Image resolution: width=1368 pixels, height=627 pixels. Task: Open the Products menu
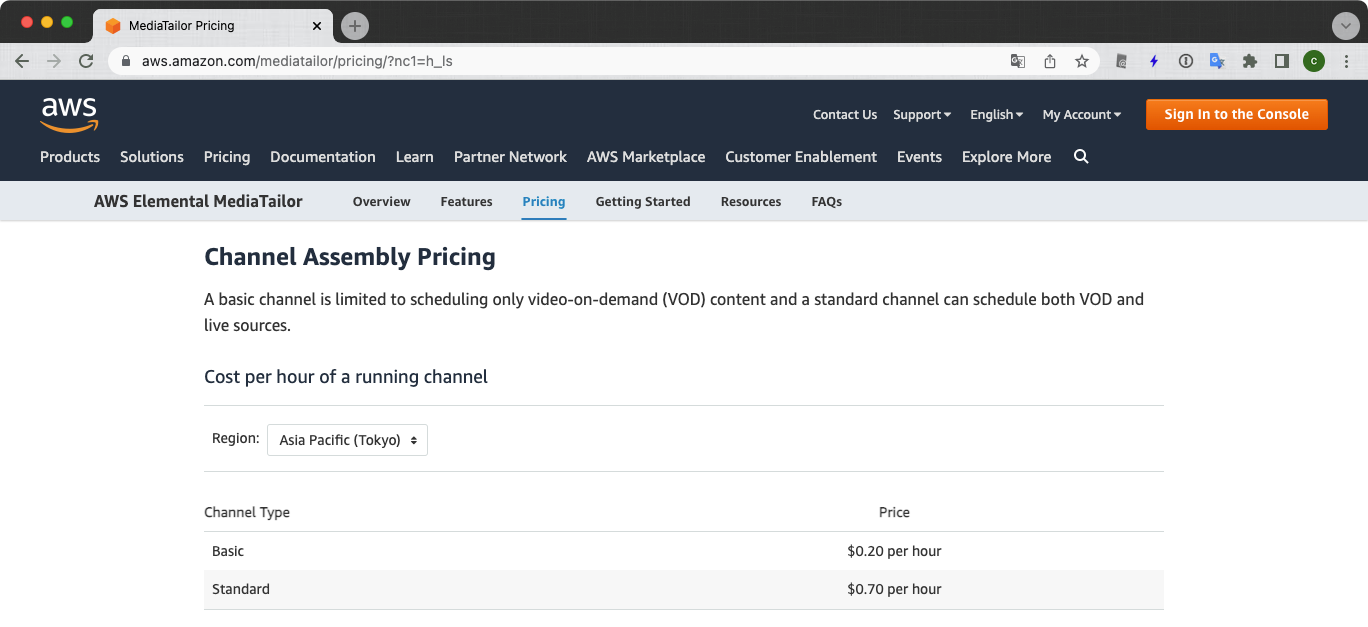click(70, 157)
